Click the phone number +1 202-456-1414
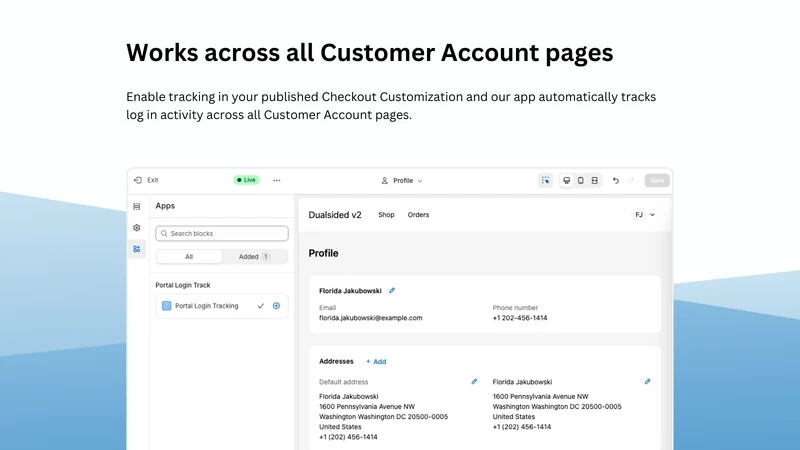Viewport: 800px width, 450px height. [x=520, y=318]
